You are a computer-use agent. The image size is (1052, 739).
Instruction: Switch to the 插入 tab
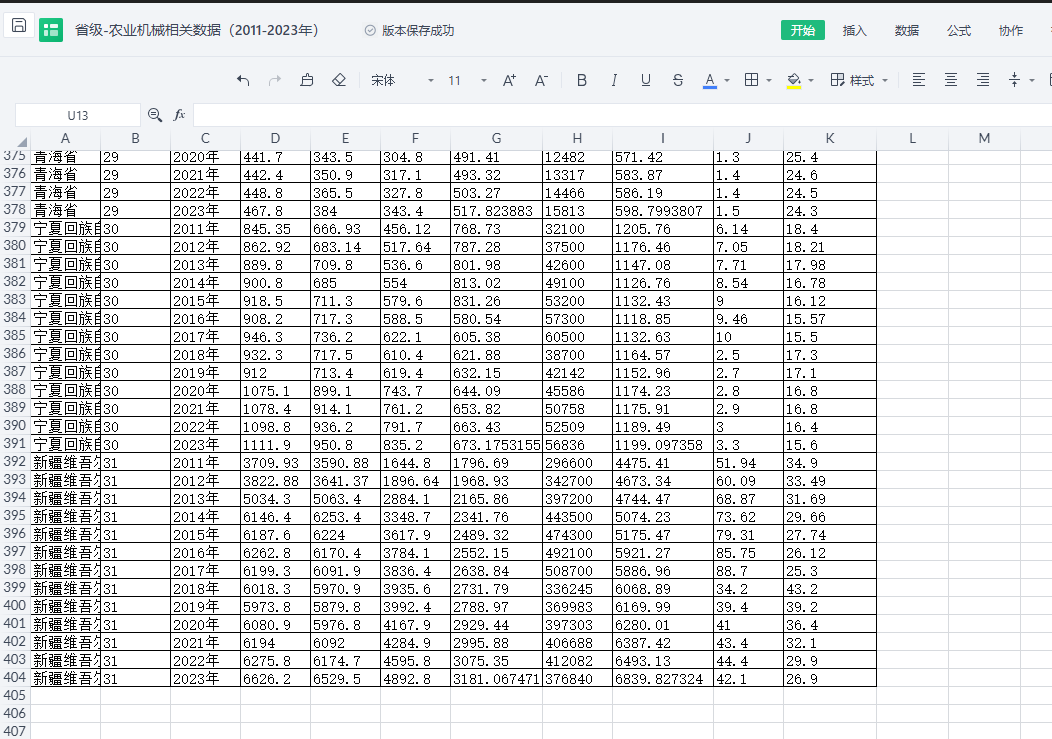(x=855, y=30)
